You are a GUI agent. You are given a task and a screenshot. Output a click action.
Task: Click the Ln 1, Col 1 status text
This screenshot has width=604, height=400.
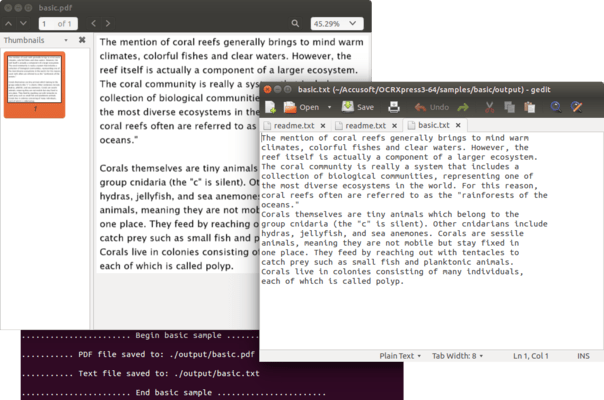530,356
